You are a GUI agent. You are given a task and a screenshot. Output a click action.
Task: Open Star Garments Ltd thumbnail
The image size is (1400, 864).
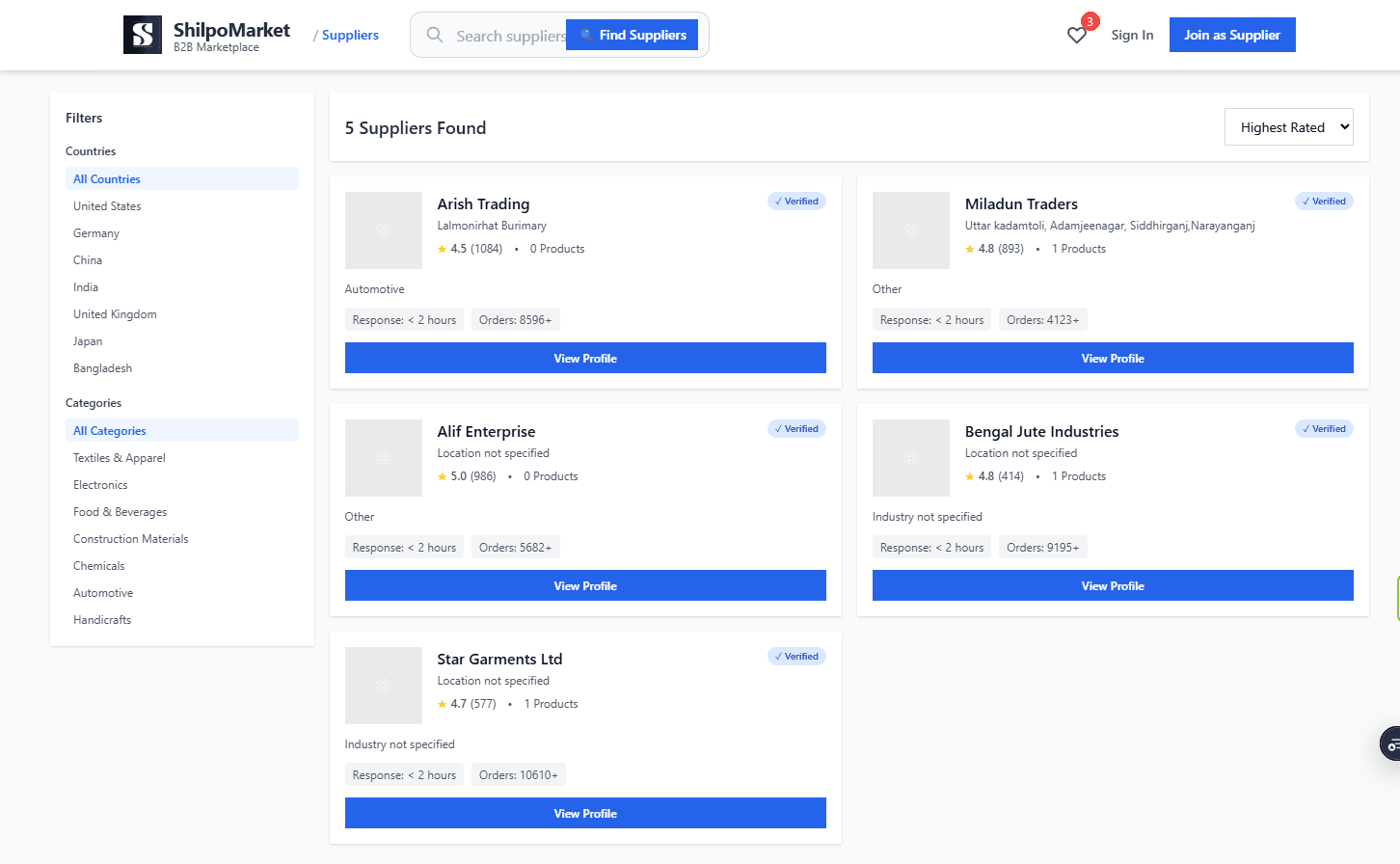pyautogui.click(x=384, y=686)
